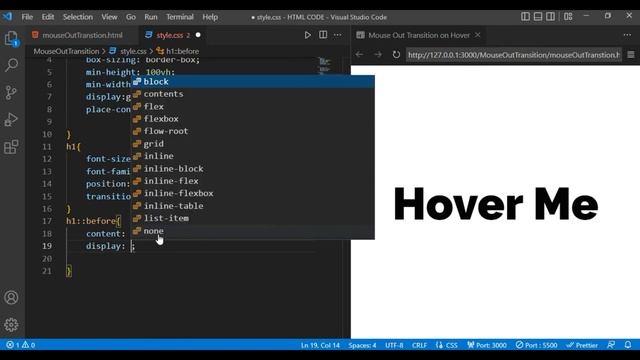Viewport: 640px width, 360px height.
Task: Click the notifications bell in status bar
Action: (x=628, y=345)
